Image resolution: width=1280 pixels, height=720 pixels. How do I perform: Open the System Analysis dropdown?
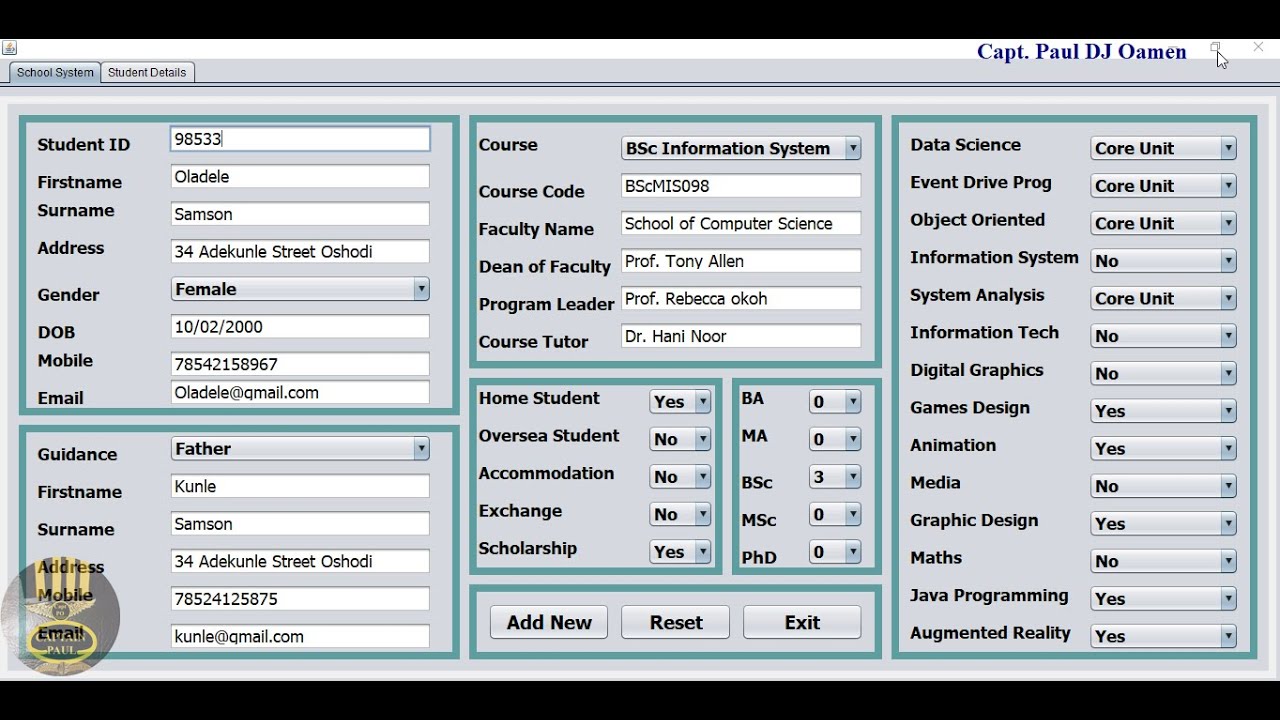(1164, 298)
